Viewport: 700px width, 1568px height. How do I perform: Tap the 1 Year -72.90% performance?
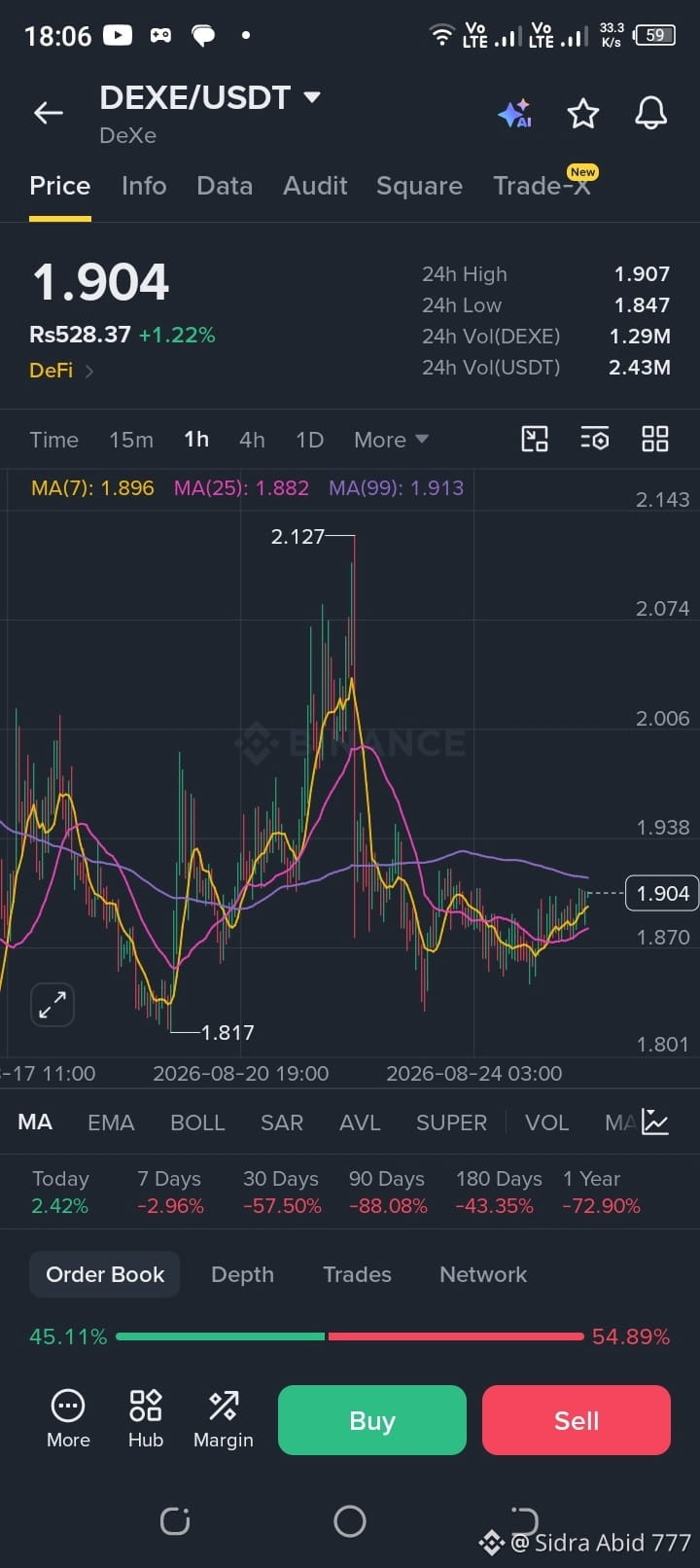point(601,1193)
